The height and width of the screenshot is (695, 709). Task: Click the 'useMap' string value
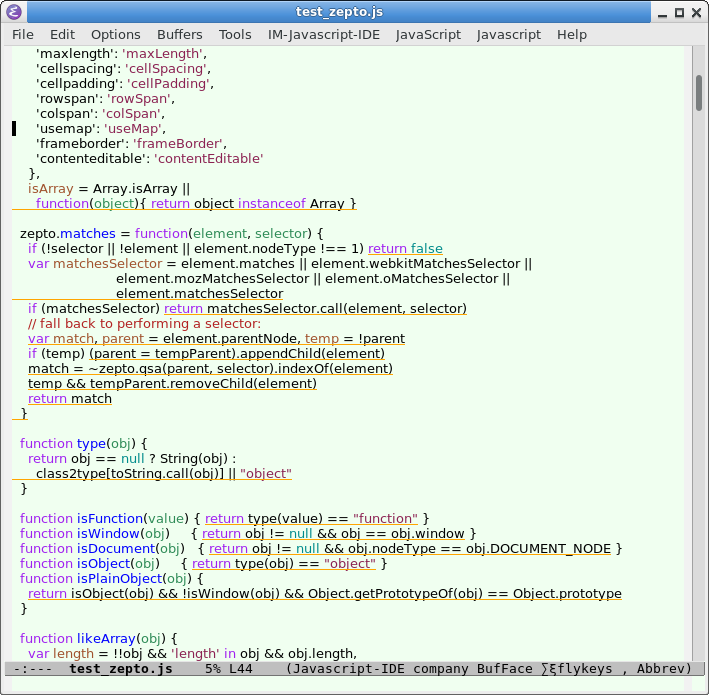(x=133, y=129)
